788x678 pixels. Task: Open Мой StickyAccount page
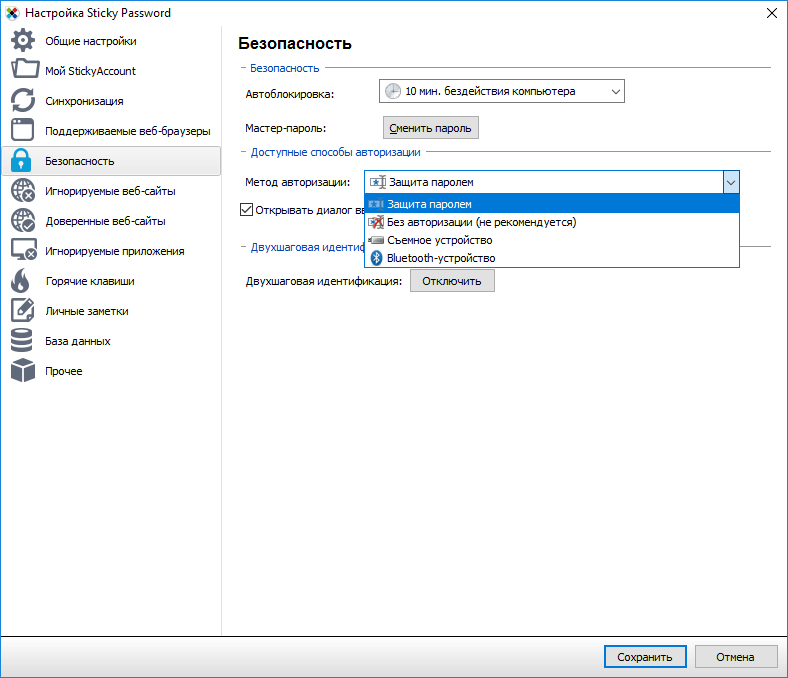(x=111, y=71)
